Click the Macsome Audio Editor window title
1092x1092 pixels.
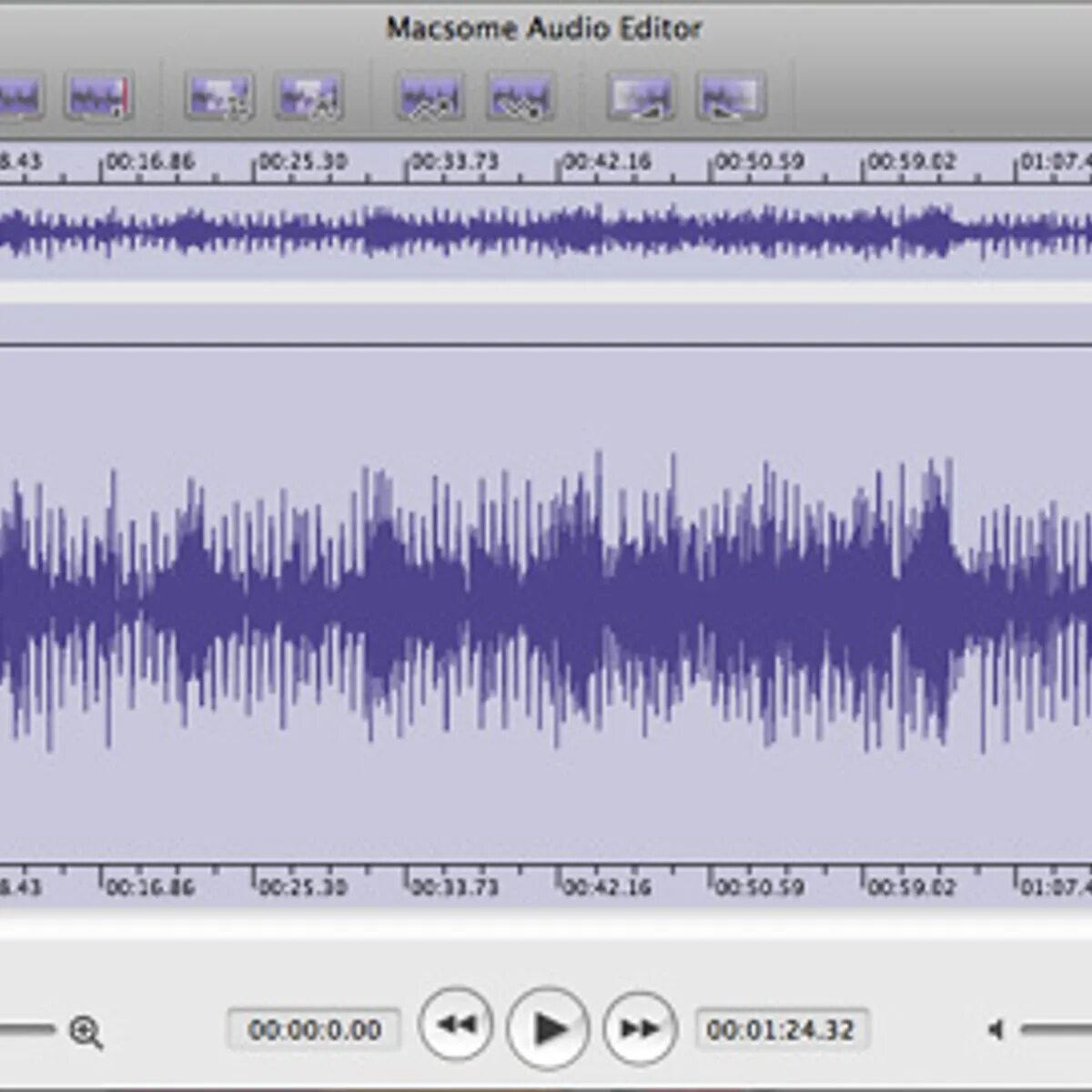pos(544,28)
